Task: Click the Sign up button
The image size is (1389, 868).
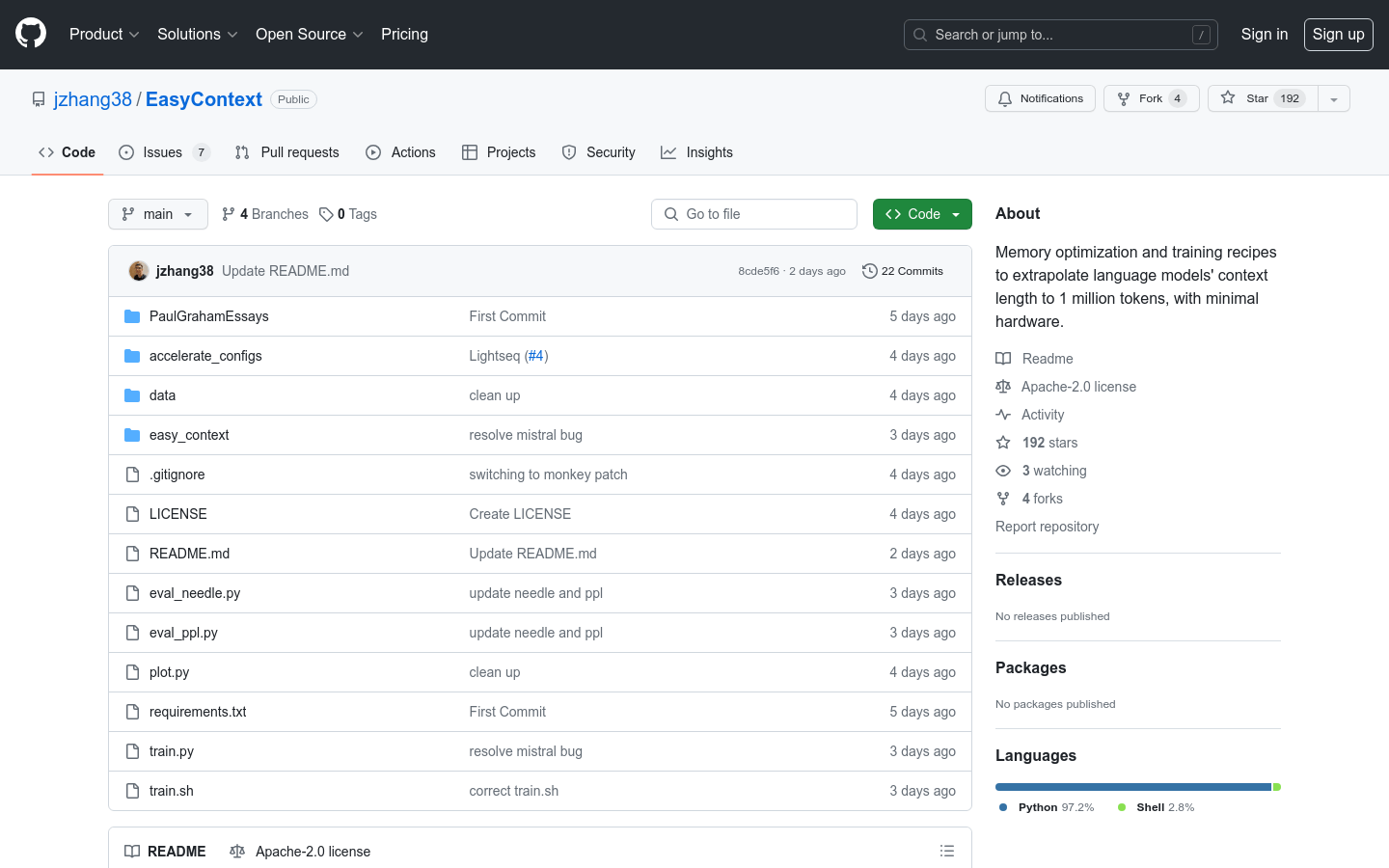Action: click(x=1339, y=34)
